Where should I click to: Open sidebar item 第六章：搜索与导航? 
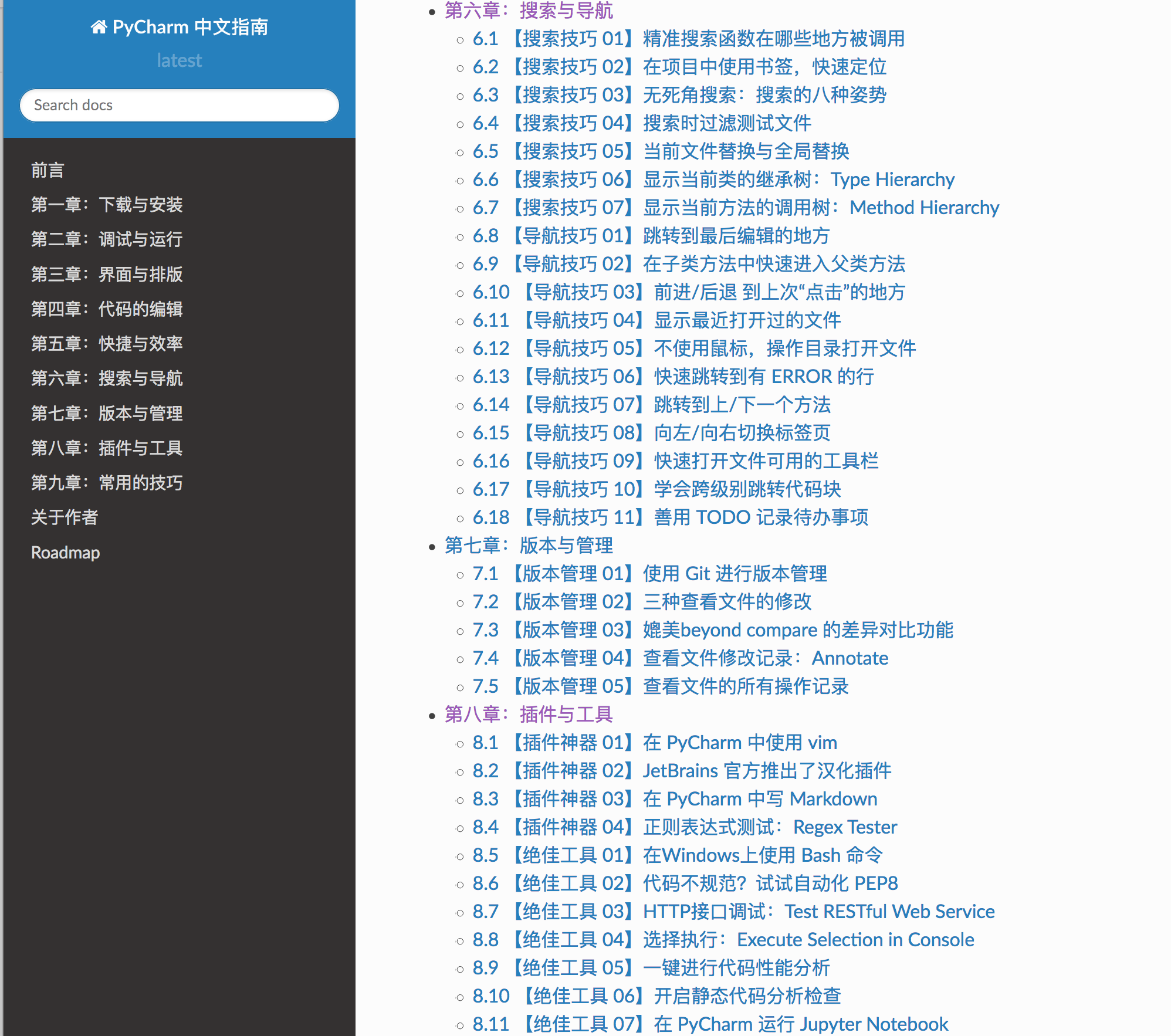107,378
